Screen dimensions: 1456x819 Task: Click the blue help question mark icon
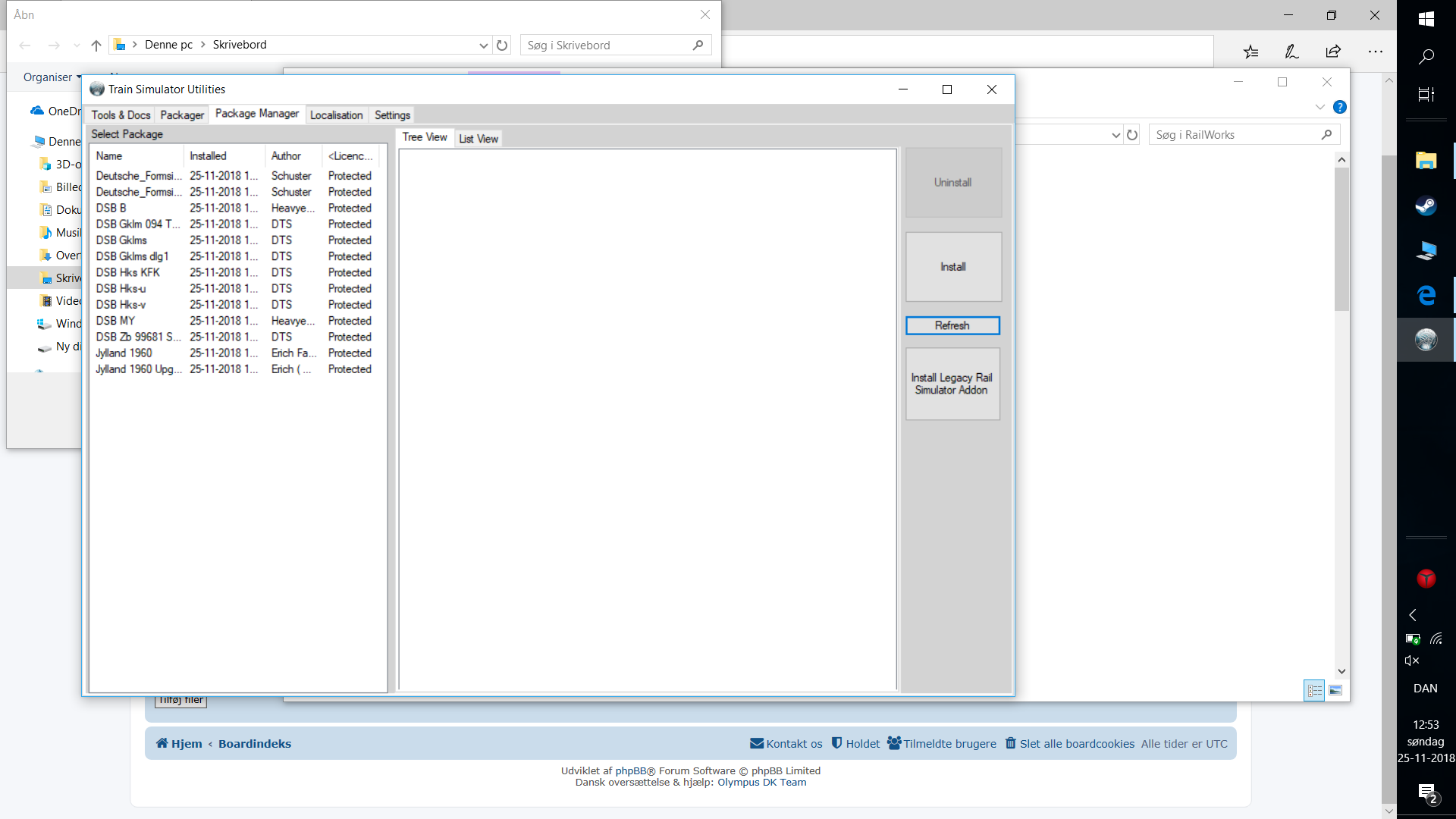1340,107
